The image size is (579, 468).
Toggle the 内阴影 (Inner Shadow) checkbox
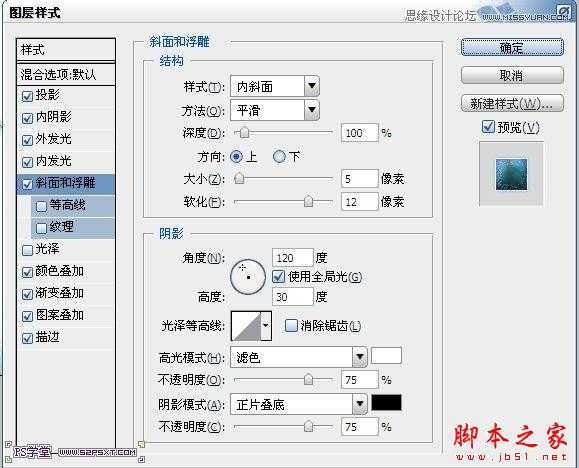[27, 118]
